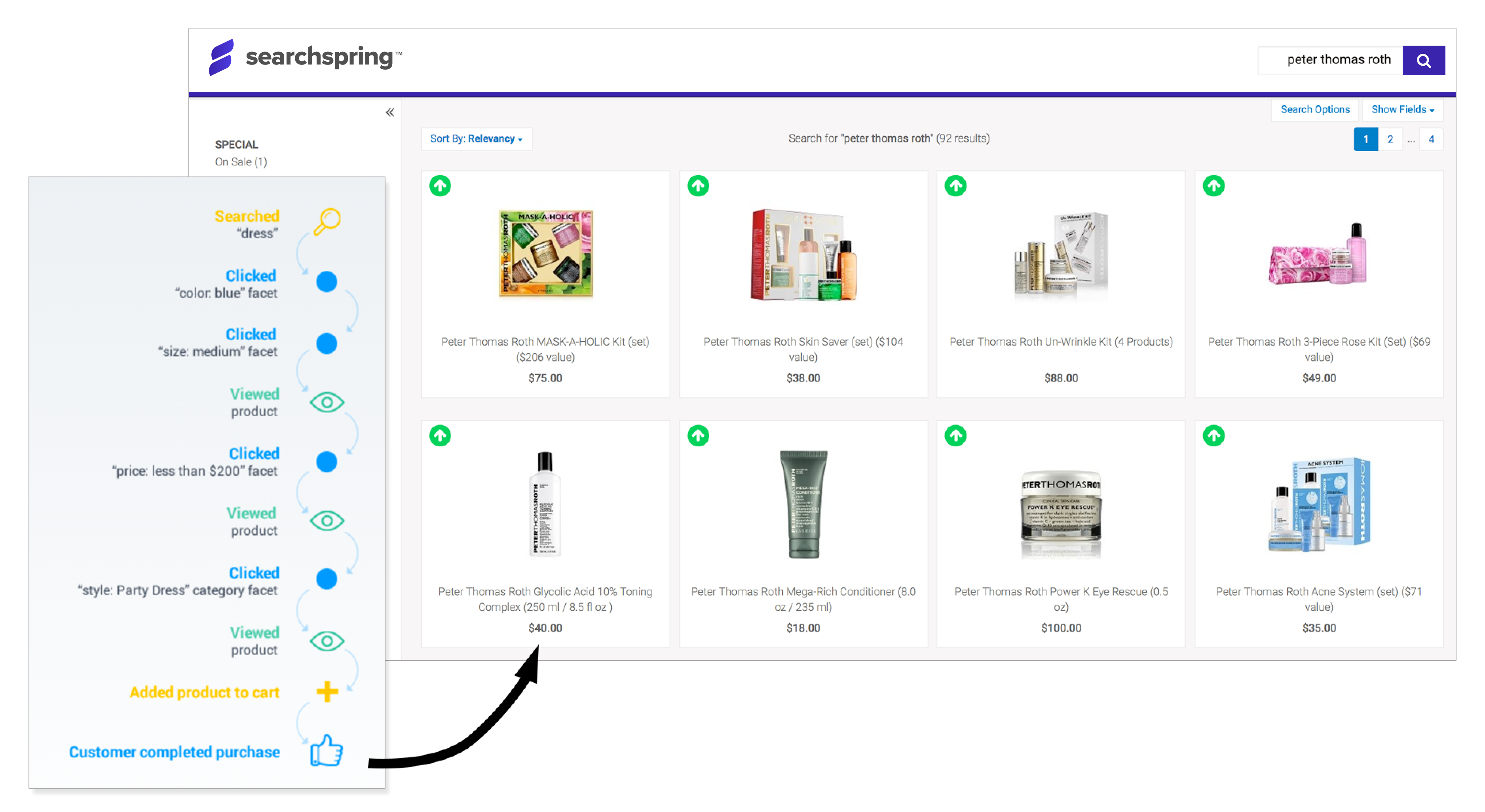Go to results page 2
Viewport: 1485px width, 812px height.
[1390, 139]
